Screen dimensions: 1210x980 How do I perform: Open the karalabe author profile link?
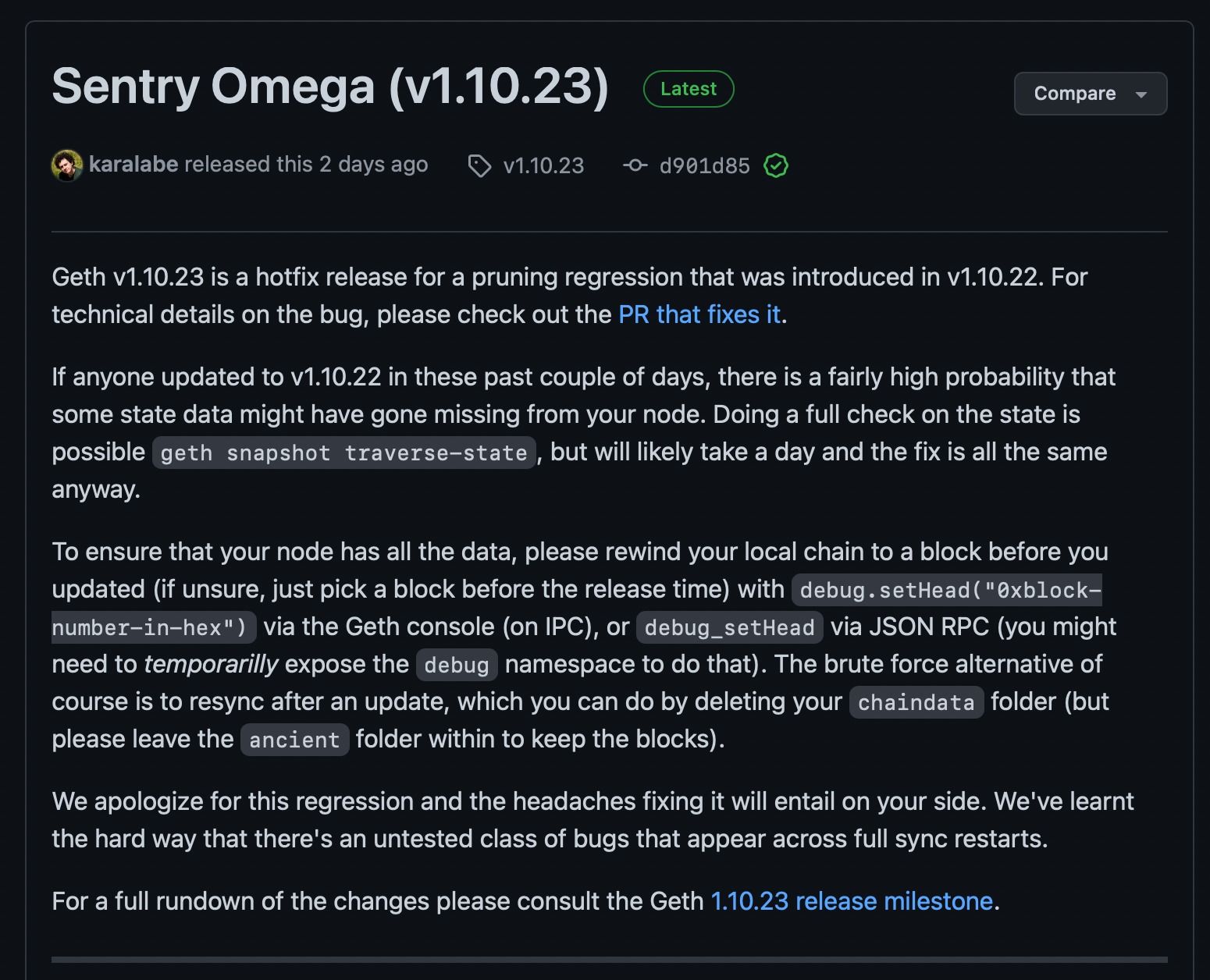tap(133, 165)
